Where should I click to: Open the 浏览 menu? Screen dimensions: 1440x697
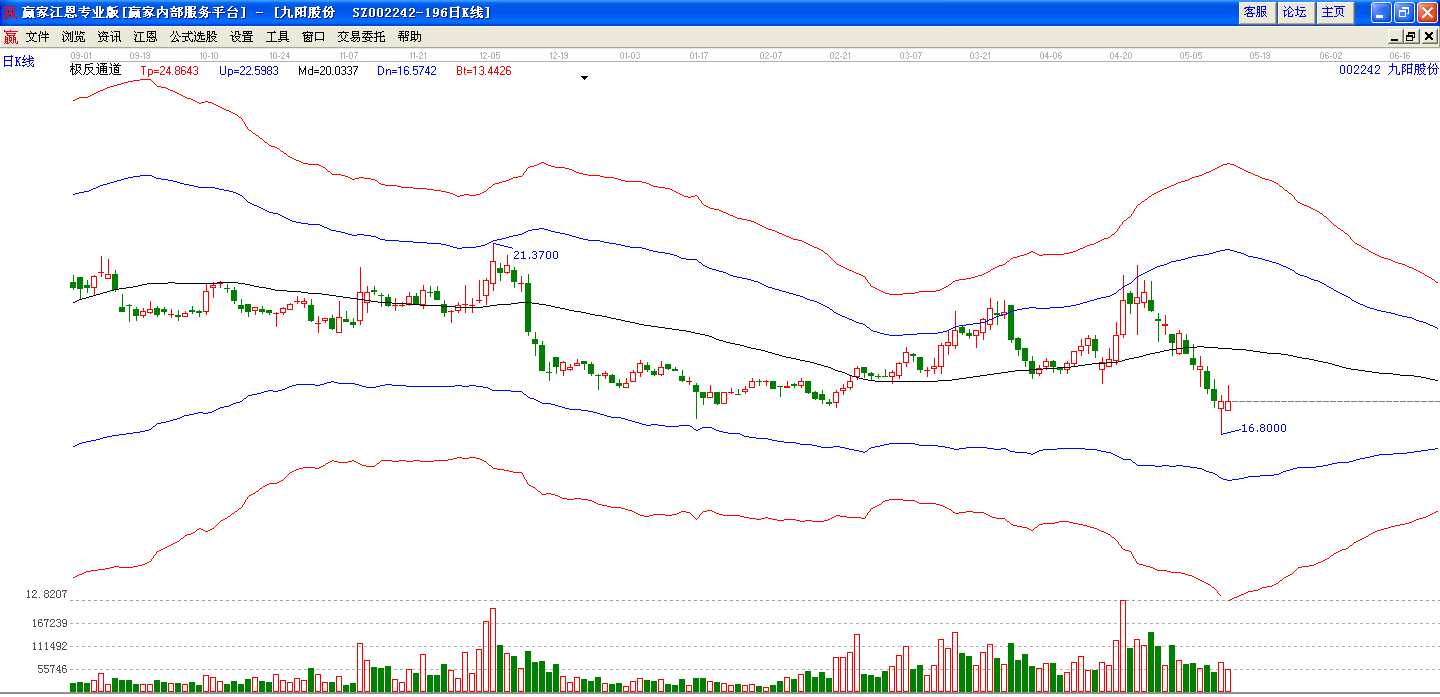(x=74, y=37)
